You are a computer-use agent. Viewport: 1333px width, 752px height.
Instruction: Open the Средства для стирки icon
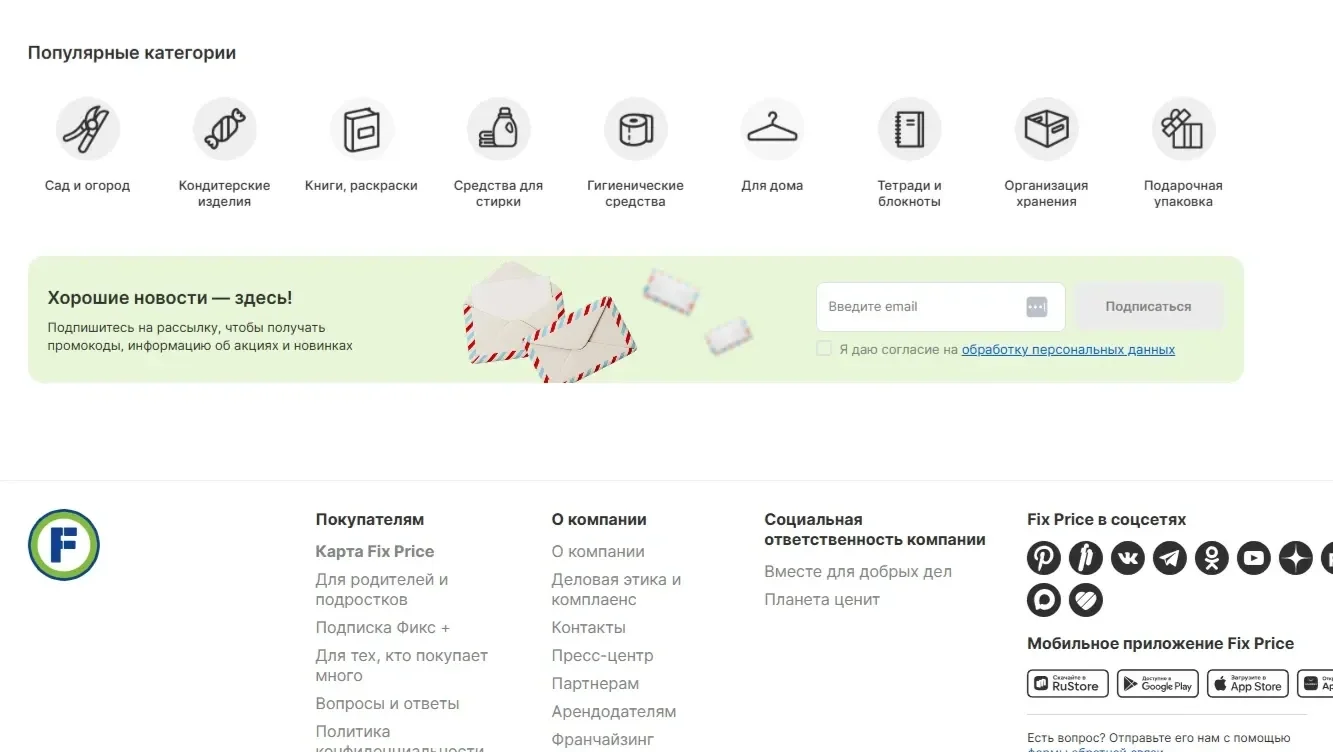click(499, 129)
